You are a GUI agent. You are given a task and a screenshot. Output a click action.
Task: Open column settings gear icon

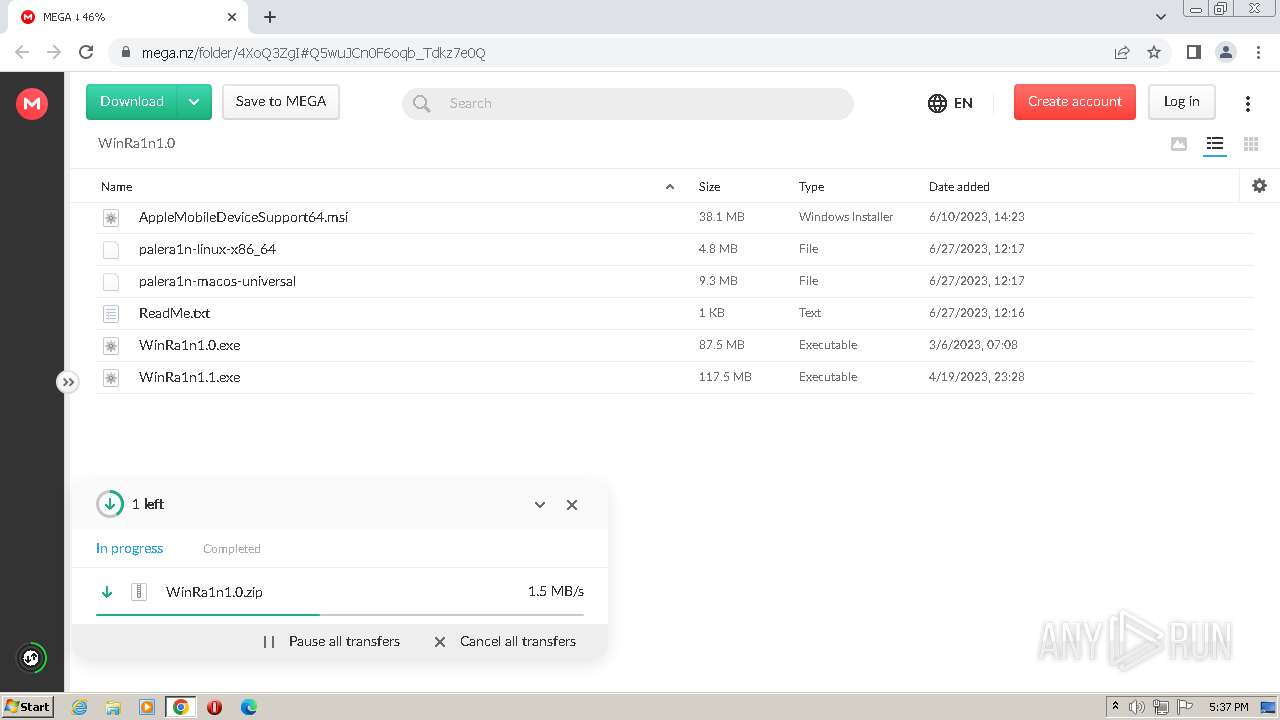(x=1259, y=185)
